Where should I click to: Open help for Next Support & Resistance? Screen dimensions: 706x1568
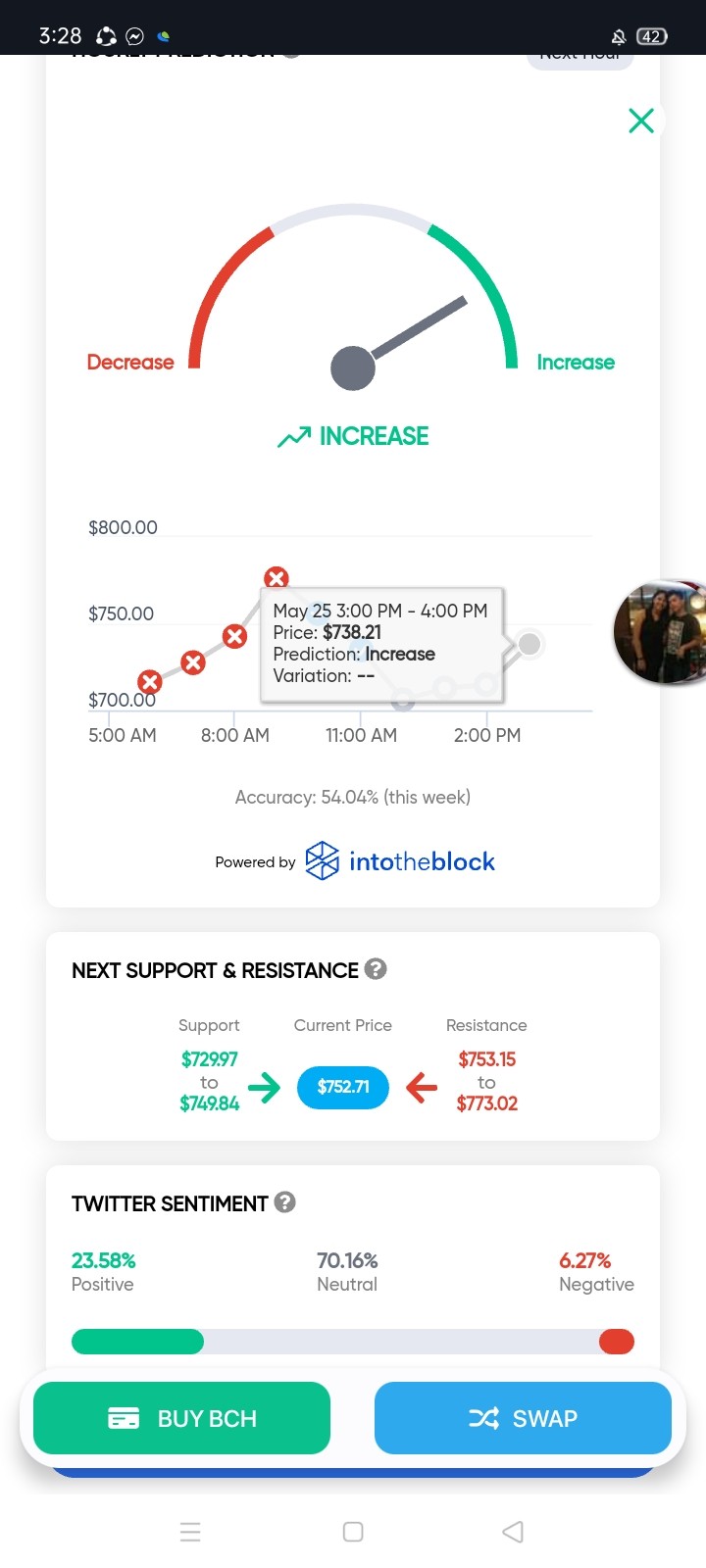coord(376,969)
